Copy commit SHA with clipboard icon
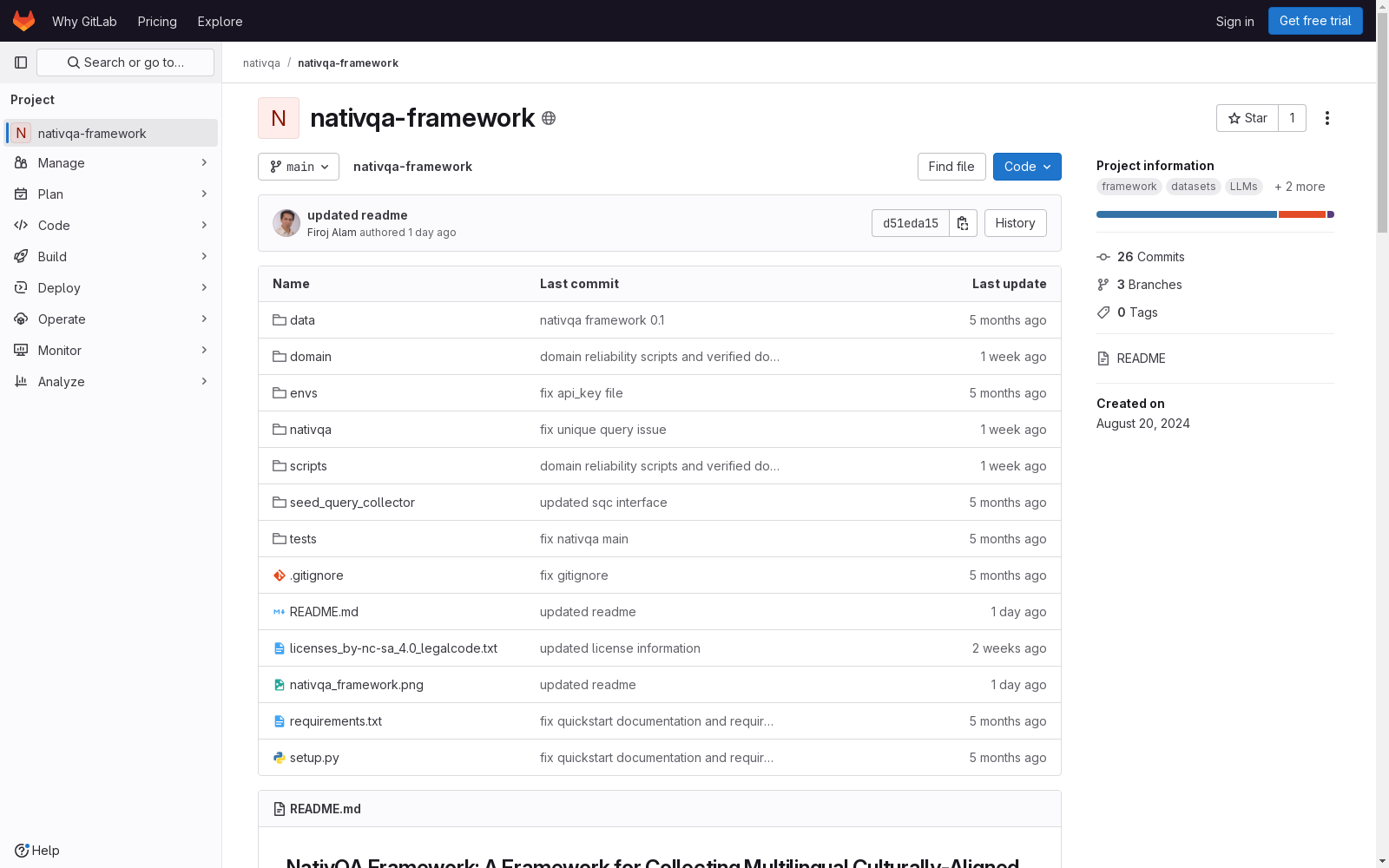Screen dimensions: 1389x868 (963, 223)
